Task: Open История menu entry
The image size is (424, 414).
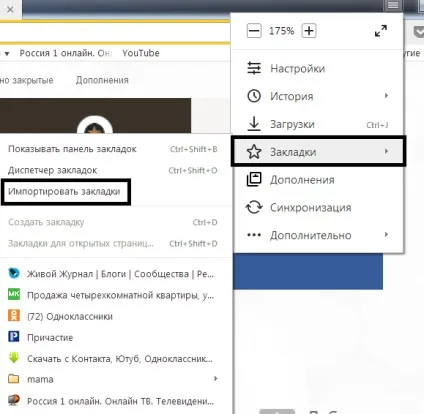Action: pyautogui.click(x=317, y=96)
